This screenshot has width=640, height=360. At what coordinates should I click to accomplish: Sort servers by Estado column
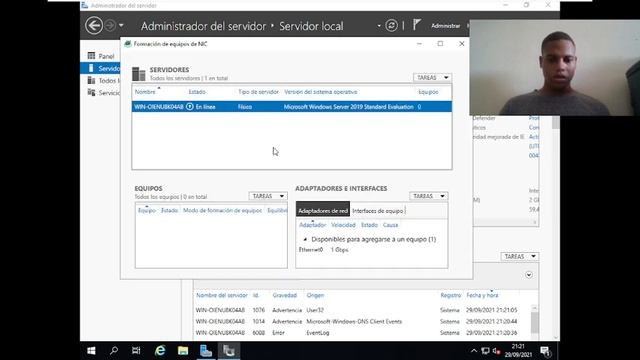(x=197, y=92)
